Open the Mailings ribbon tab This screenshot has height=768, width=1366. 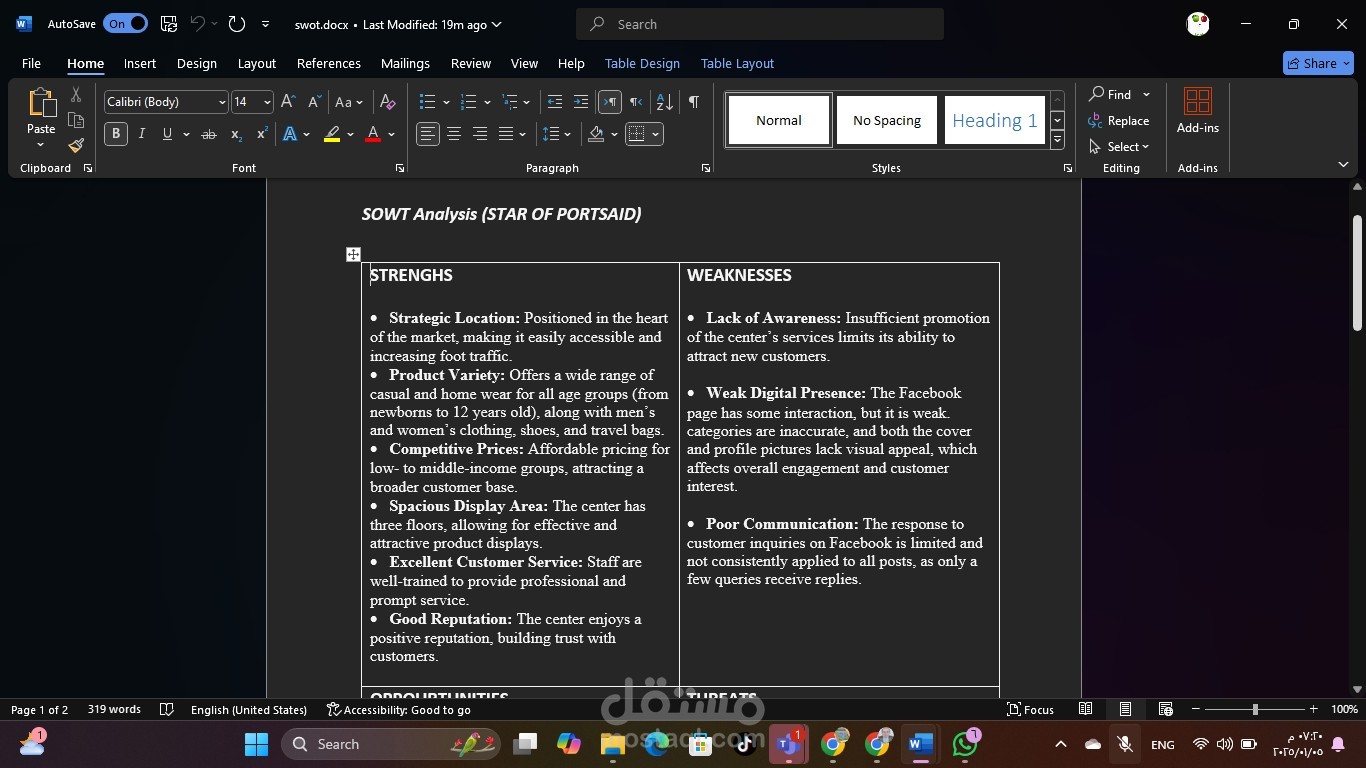click(404, 63)
